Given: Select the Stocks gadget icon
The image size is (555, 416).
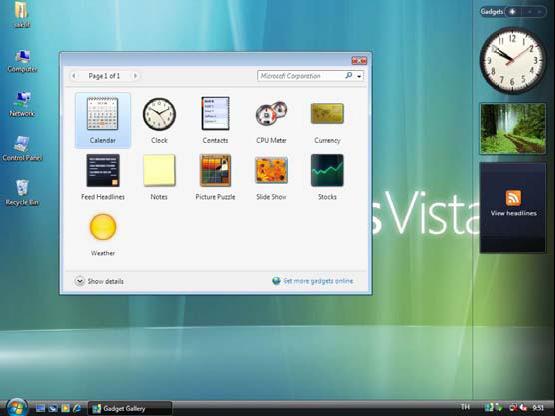Looking at the screenshot, I should click(x=327, y=170).
